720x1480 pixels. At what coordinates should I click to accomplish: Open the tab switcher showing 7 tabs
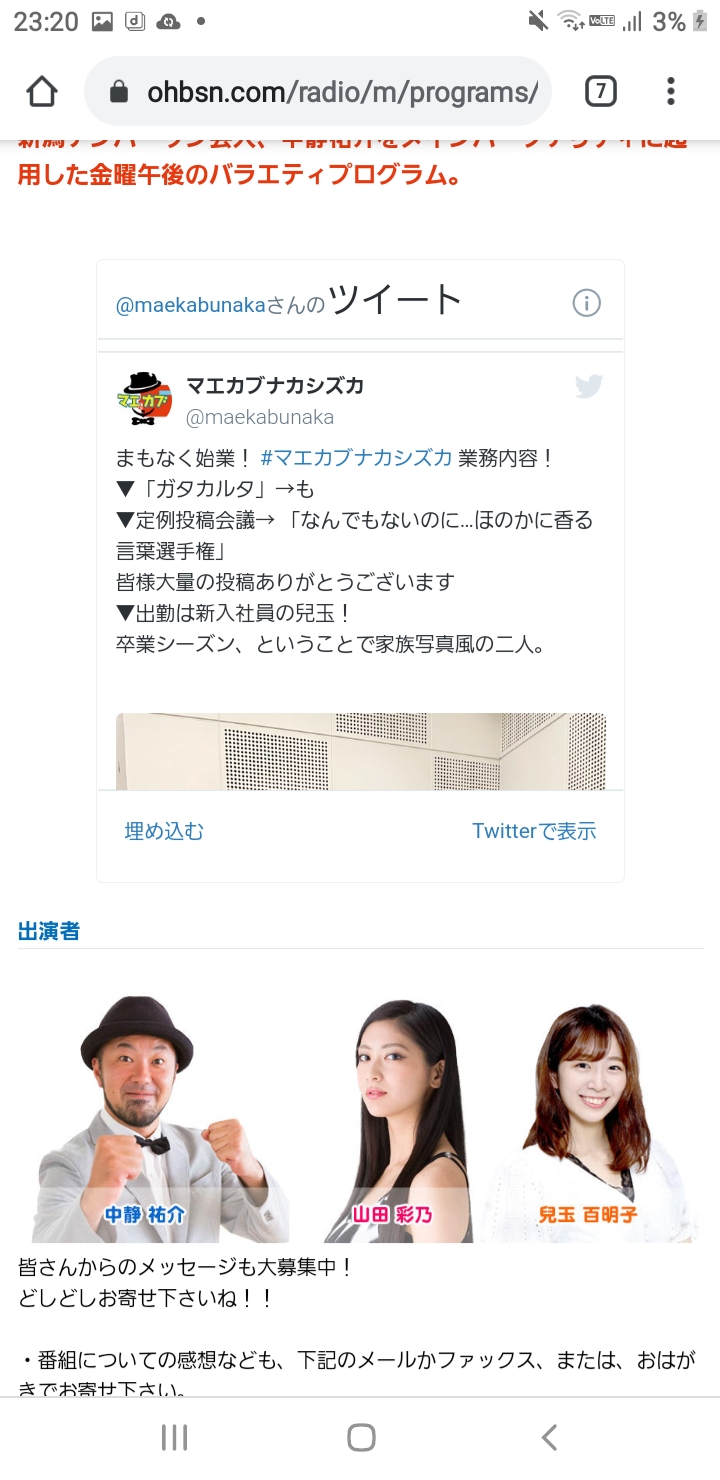[600, 92]
